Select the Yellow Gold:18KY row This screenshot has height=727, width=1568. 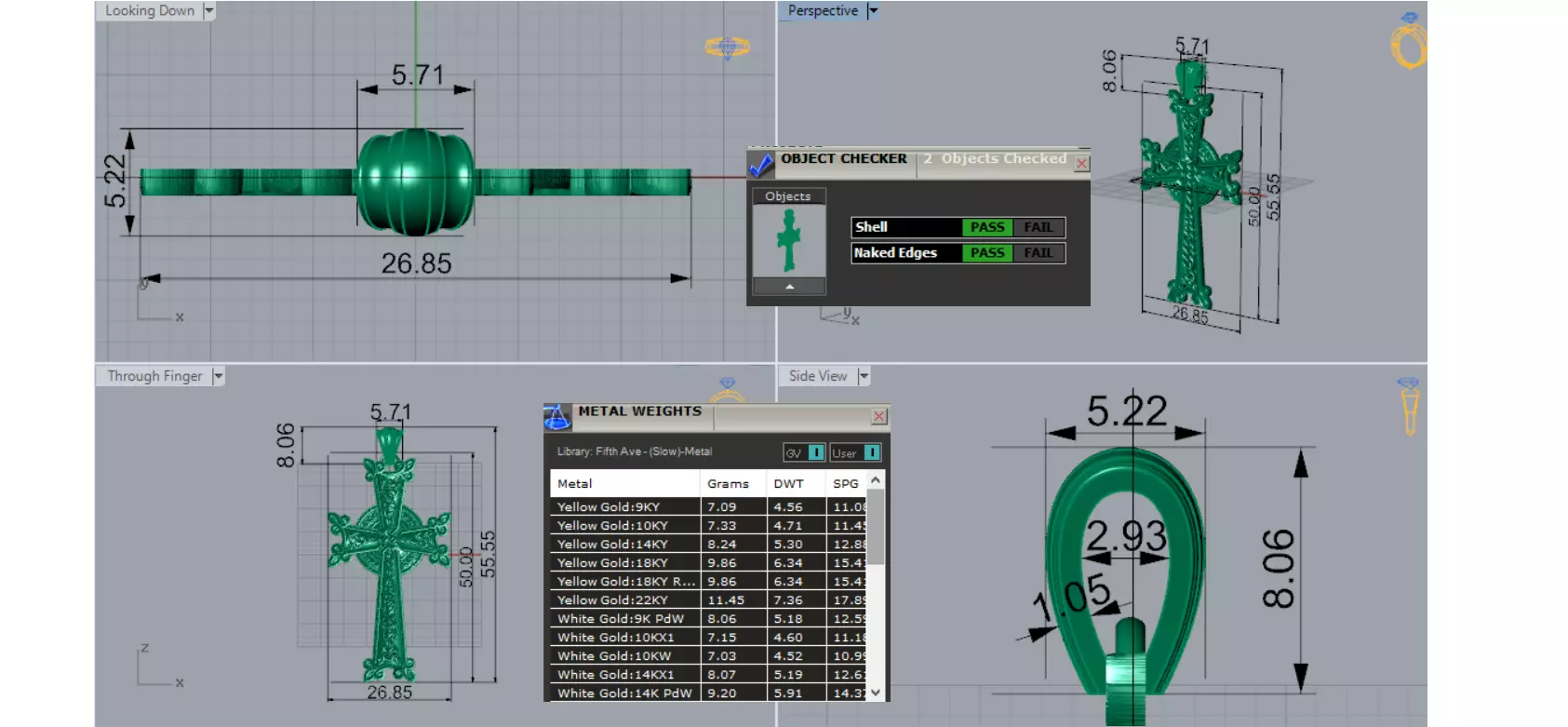pyautogui.click(x=708, y=563)
